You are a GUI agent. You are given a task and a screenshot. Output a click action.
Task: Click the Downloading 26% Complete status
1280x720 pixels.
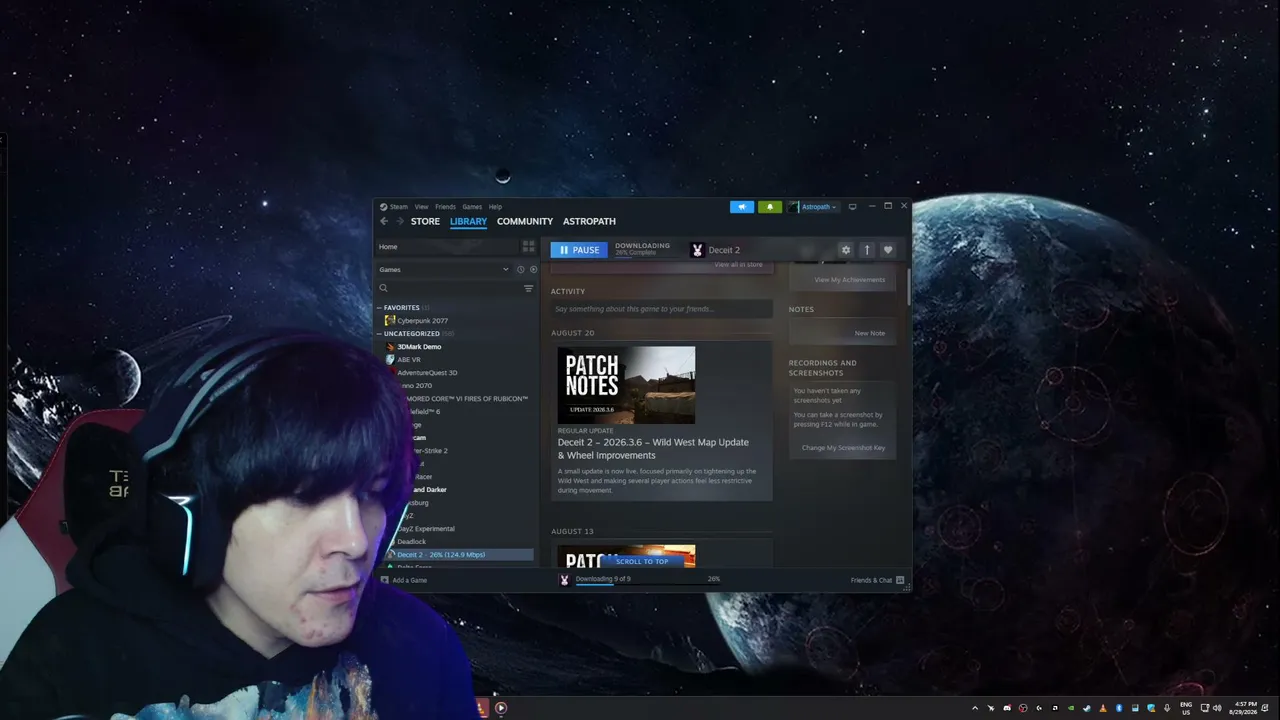[642, 249]
